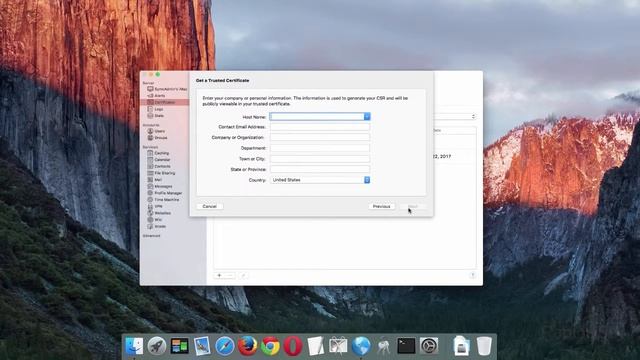The height and width of the screenshot is (360, 640).
Task: Open the Trash in the Dock
Action: (x=484, y=346)
